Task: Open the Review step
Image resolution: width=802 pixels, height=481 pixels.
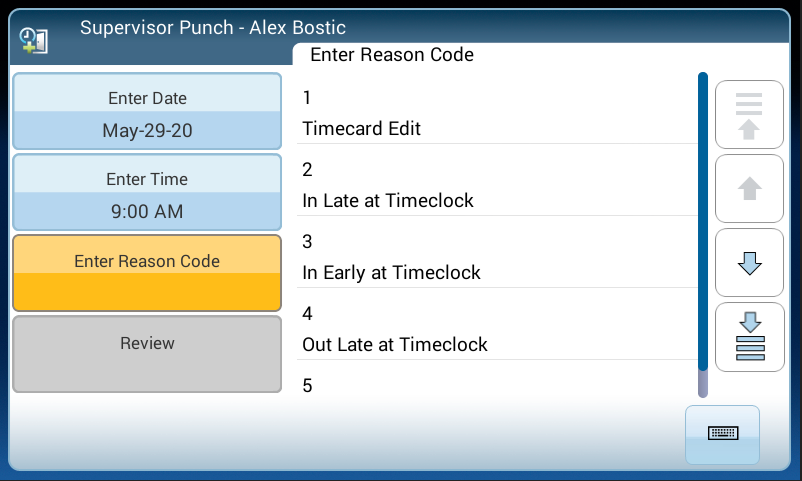Action: click(x=147, y=353)
